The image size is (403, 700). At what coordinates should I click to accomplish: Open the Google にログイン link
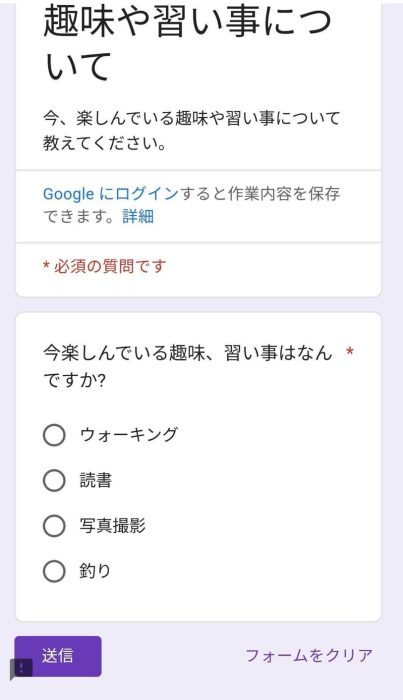click(111, 194)
